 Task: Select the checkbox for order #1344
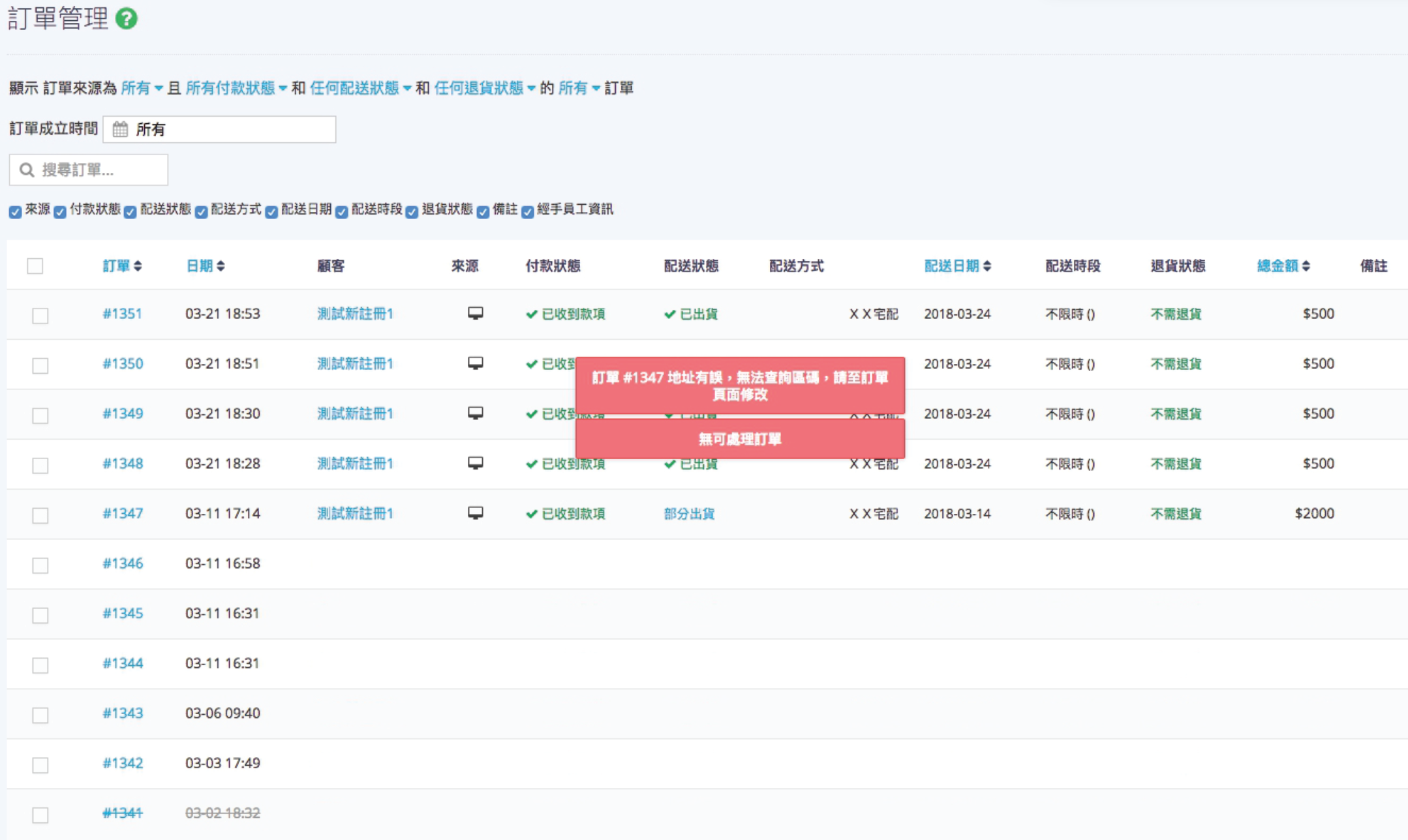tap(40, 665)
